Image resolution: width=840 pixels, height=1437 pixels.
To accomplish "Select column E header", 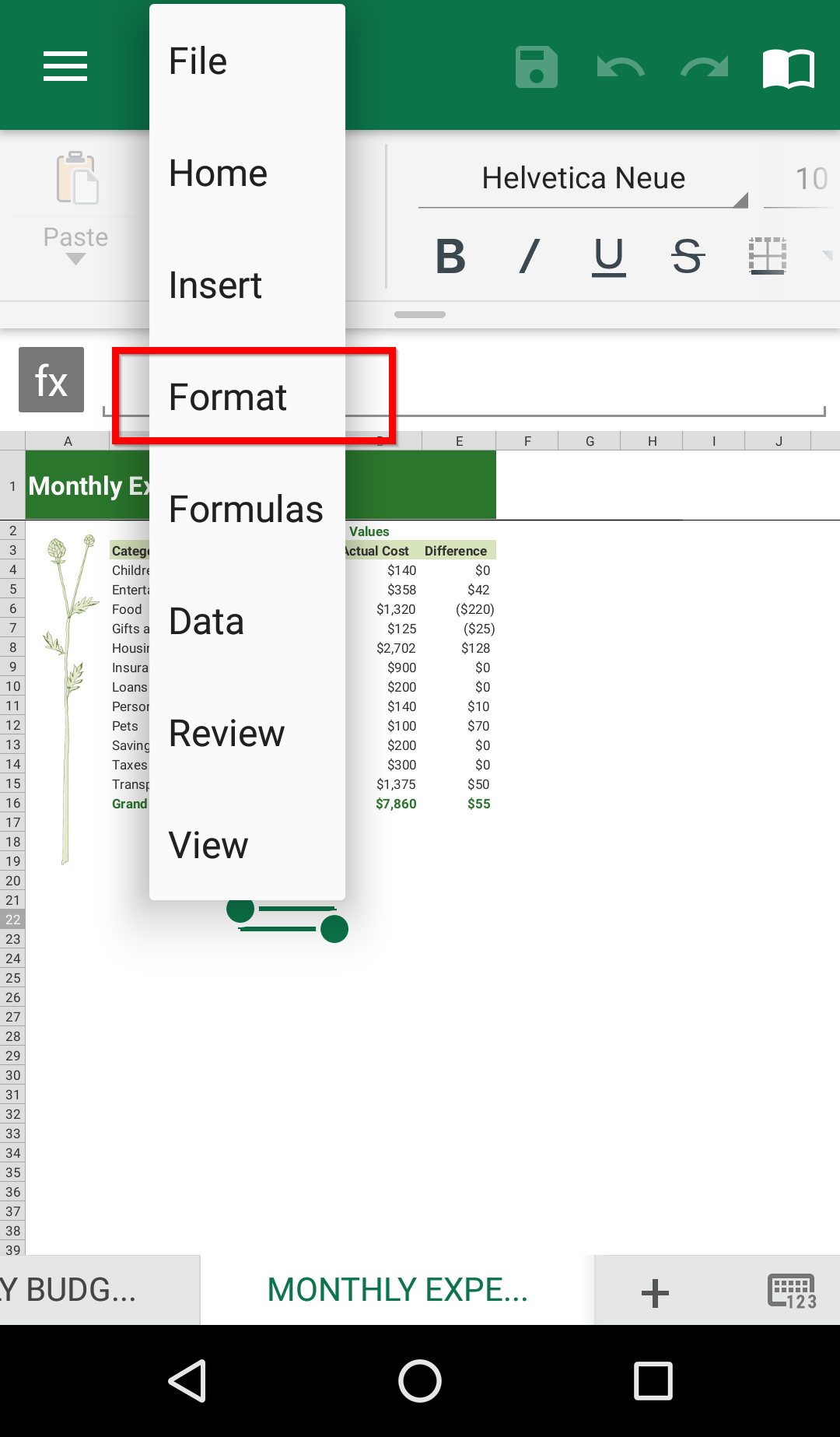I will tap(459, 441).
